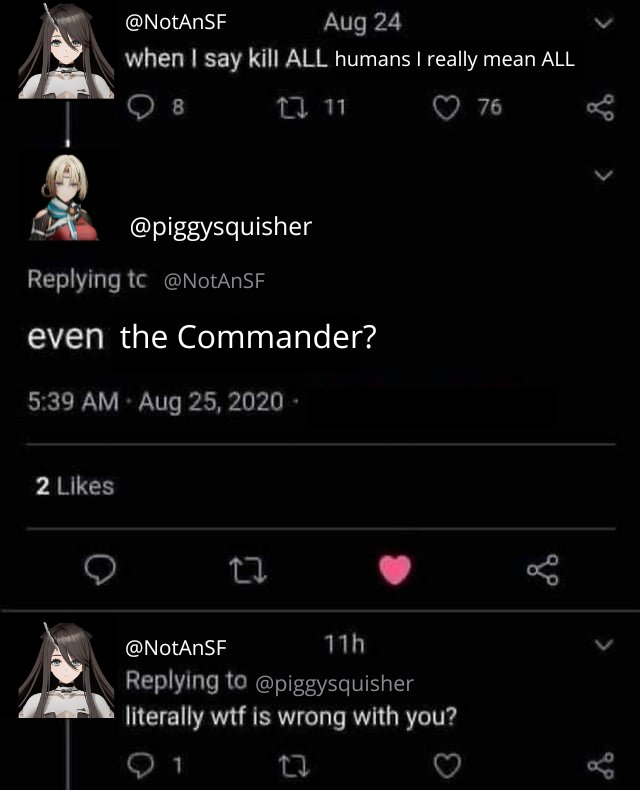Open replies on the 'kill ALL humans' tweet
Screen dimensions: 640x790
pyautogui.click(x=140, y=107)
